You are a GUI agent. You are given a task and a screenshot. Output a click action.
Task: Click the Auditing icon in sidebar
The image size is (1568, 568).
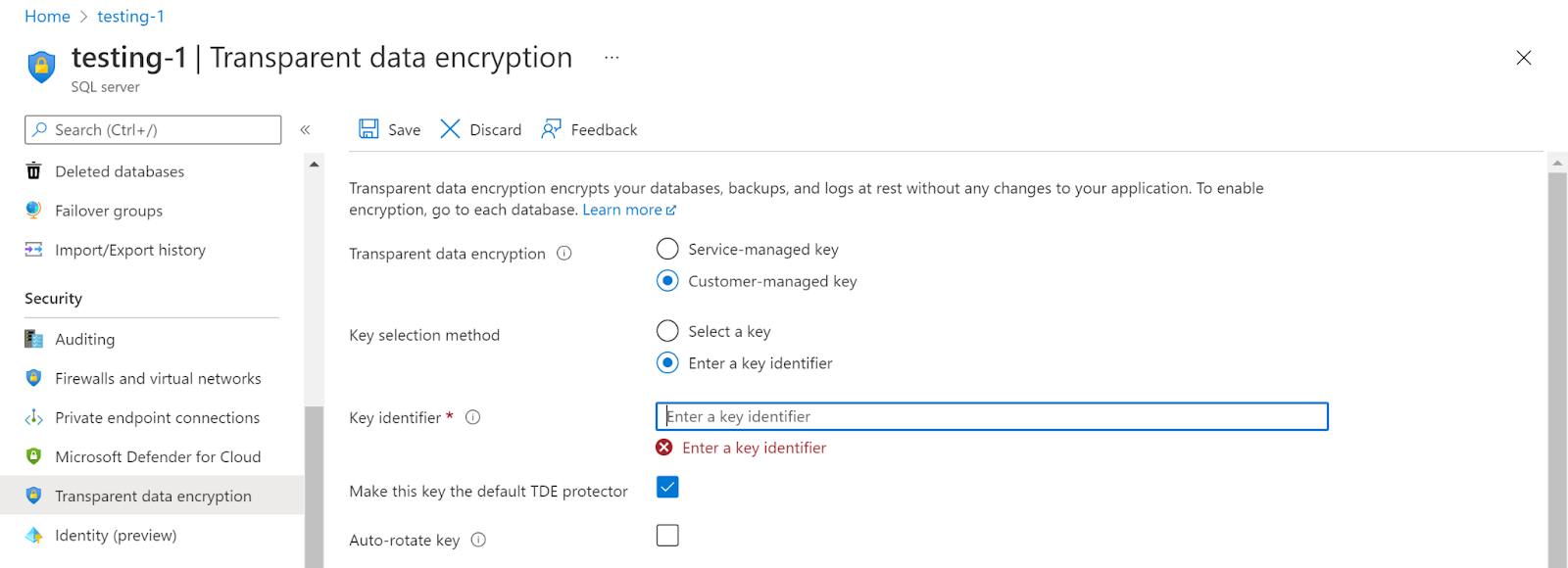click(34, 339)
